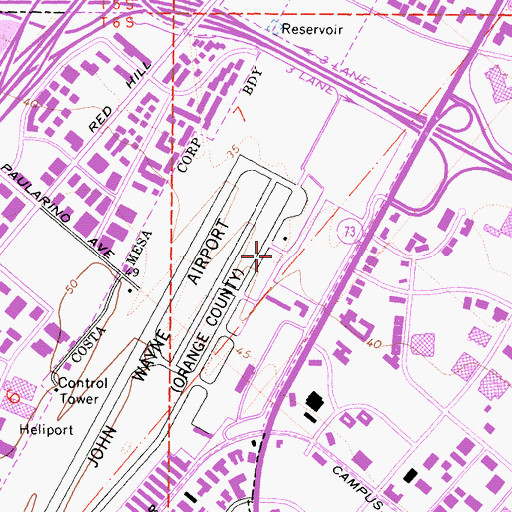Click the JOHN label on the runway
Screen dimensions: 512x512
(102, 447)
